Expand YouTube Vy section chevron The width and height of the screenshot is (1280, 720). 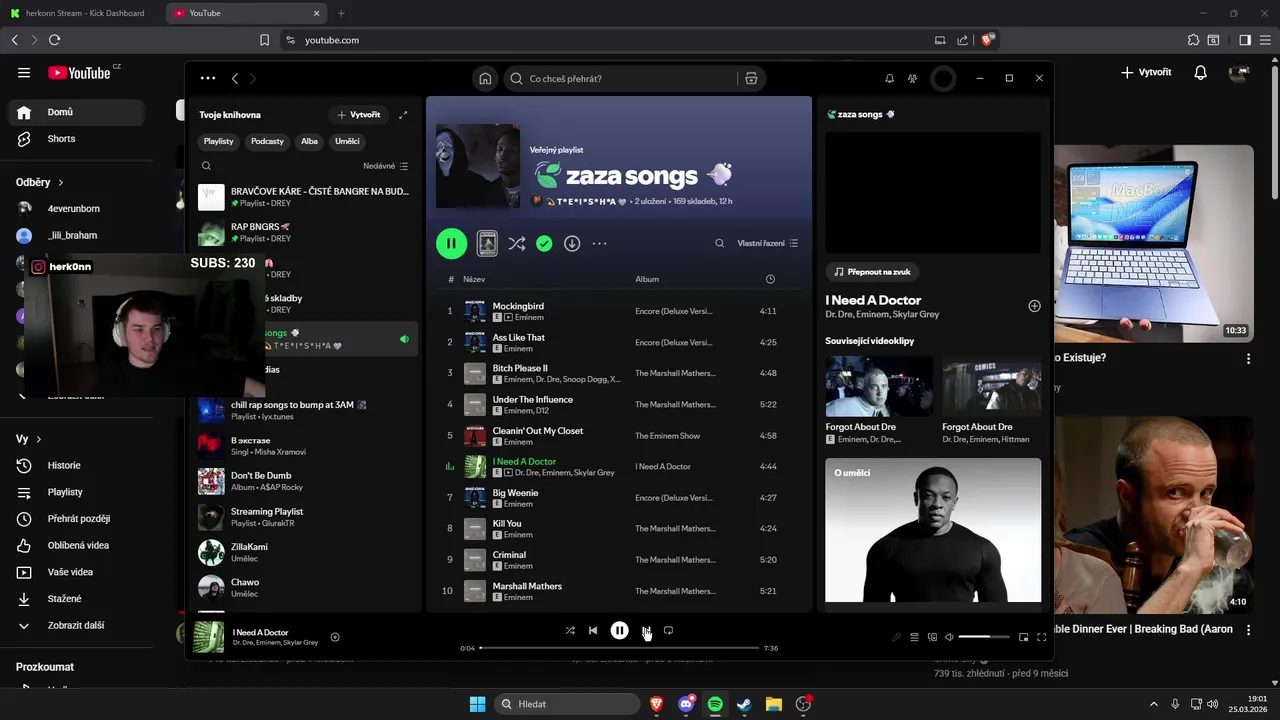(x=39, y=439)
